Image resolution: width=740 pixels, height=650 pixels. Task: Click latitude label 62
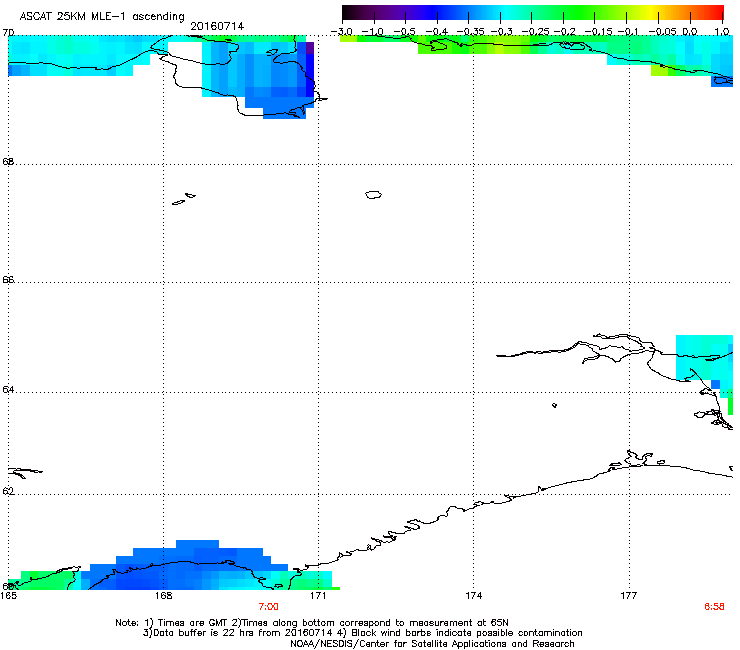pyautogui.click(x=8, y=491)
